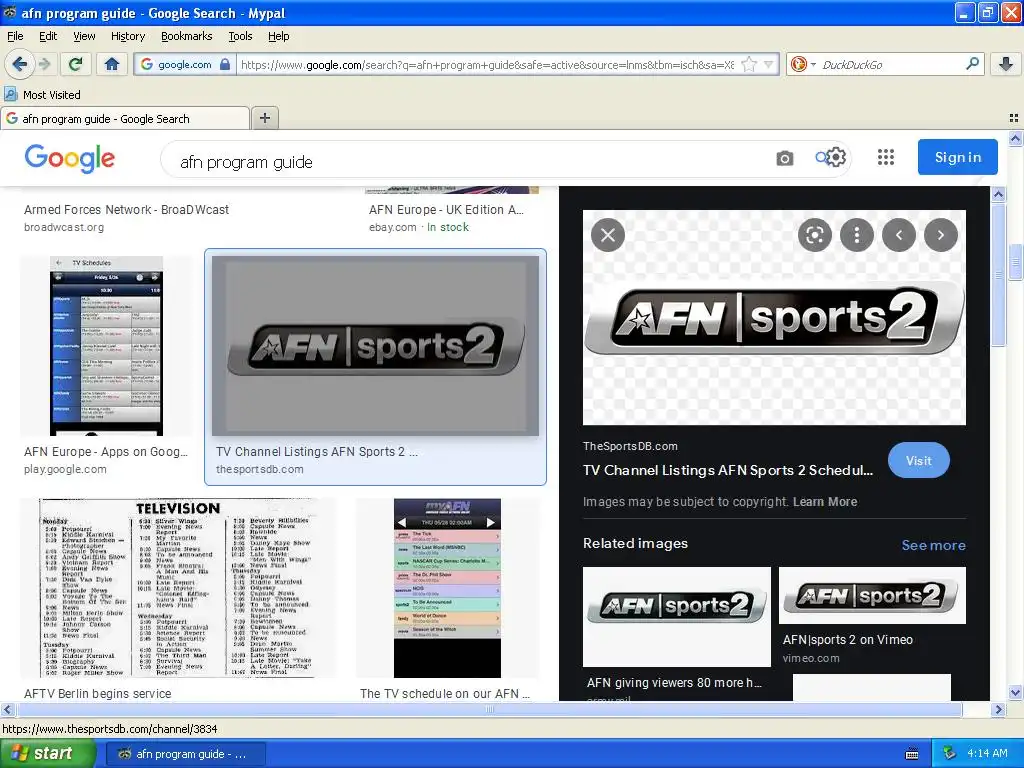
Task: Click the Mypal raccoon title bar icon
Action: 10,12
